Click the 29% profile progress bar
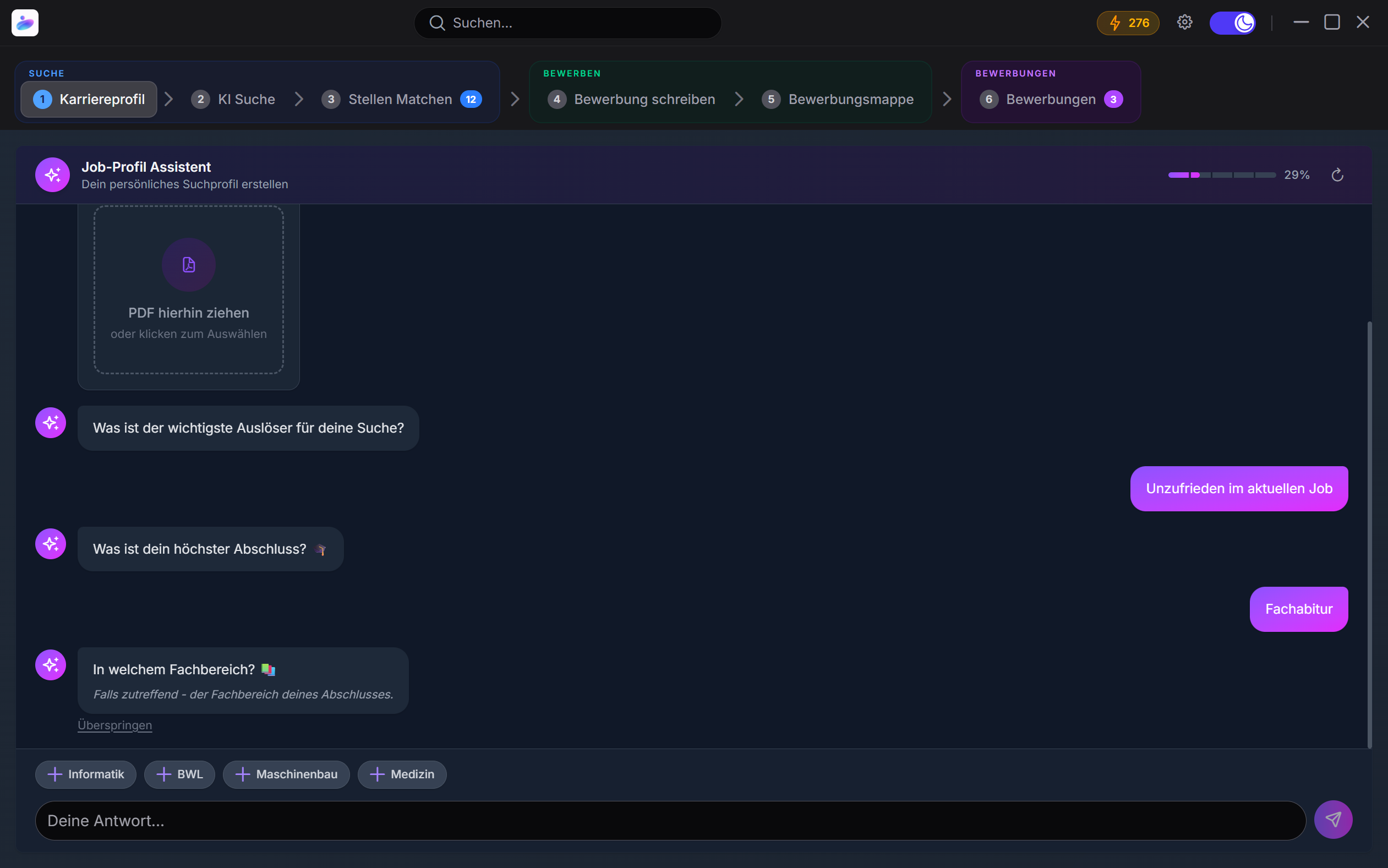 [1222, 174]
